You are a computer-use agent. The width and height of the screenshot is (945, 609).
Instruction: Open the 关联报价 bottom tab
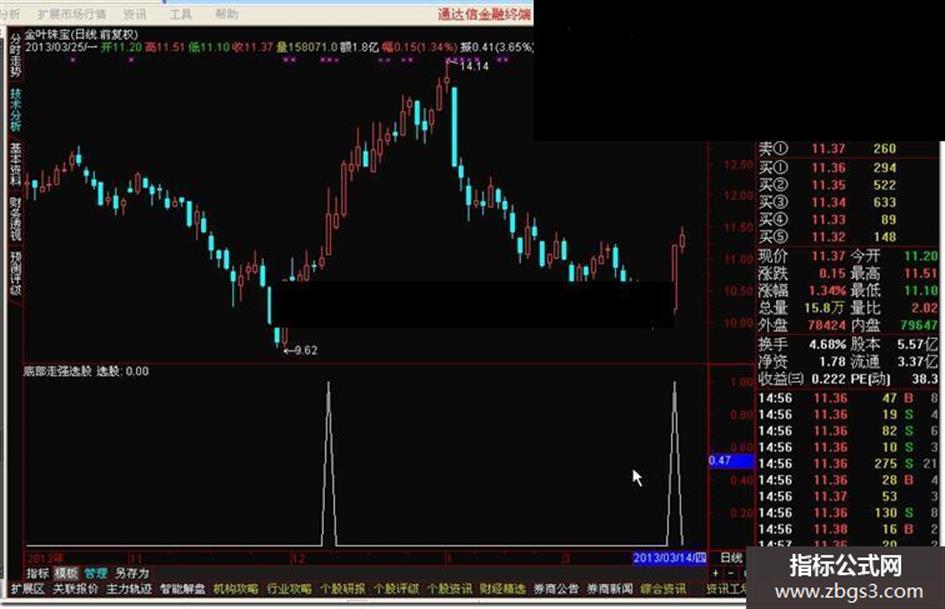coord(75,588)
